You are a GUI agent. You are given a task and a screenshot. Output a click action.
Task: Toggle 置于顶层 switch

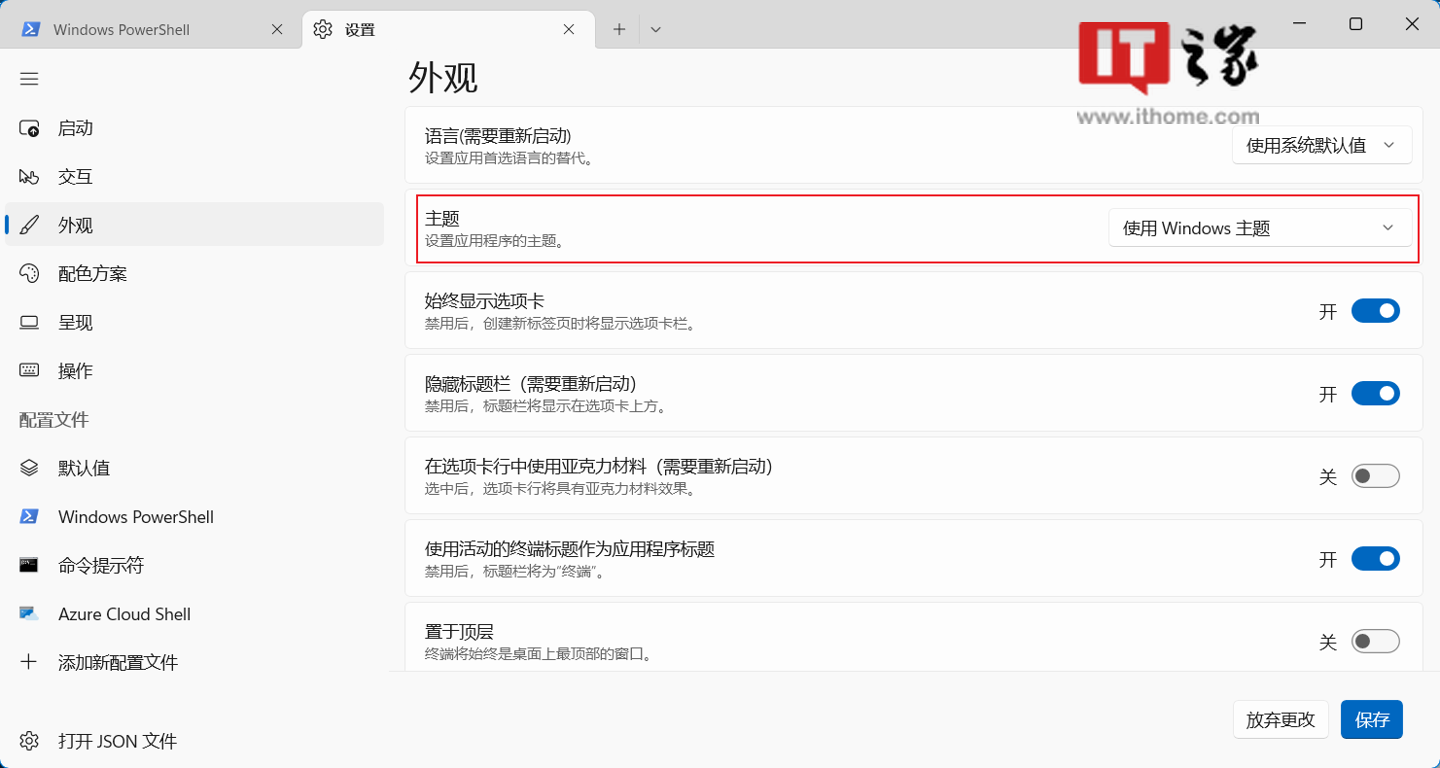[1375, 641]
